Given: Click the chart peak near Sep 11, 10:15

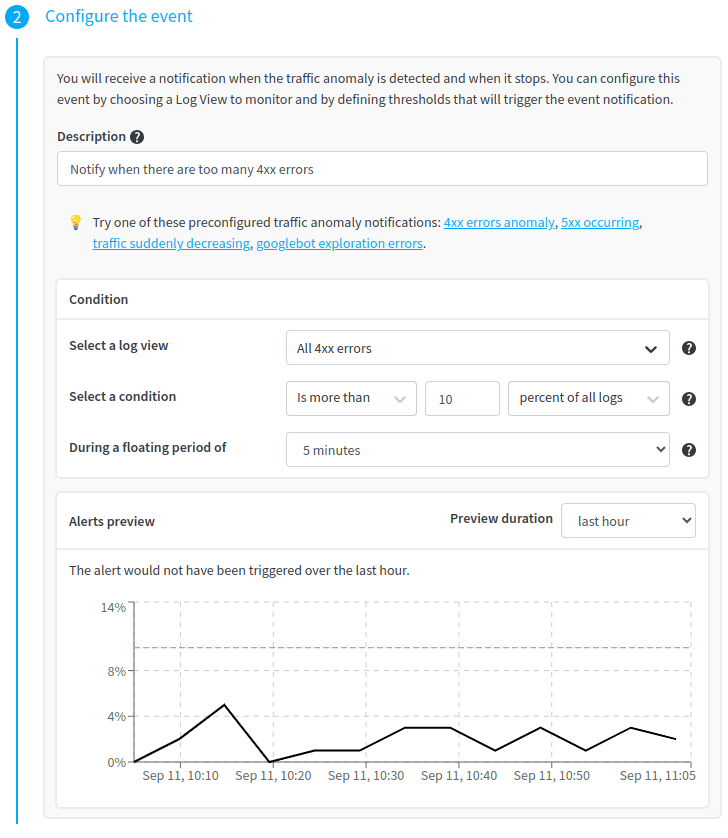Looking at the screenshot, I should point(224,705).
